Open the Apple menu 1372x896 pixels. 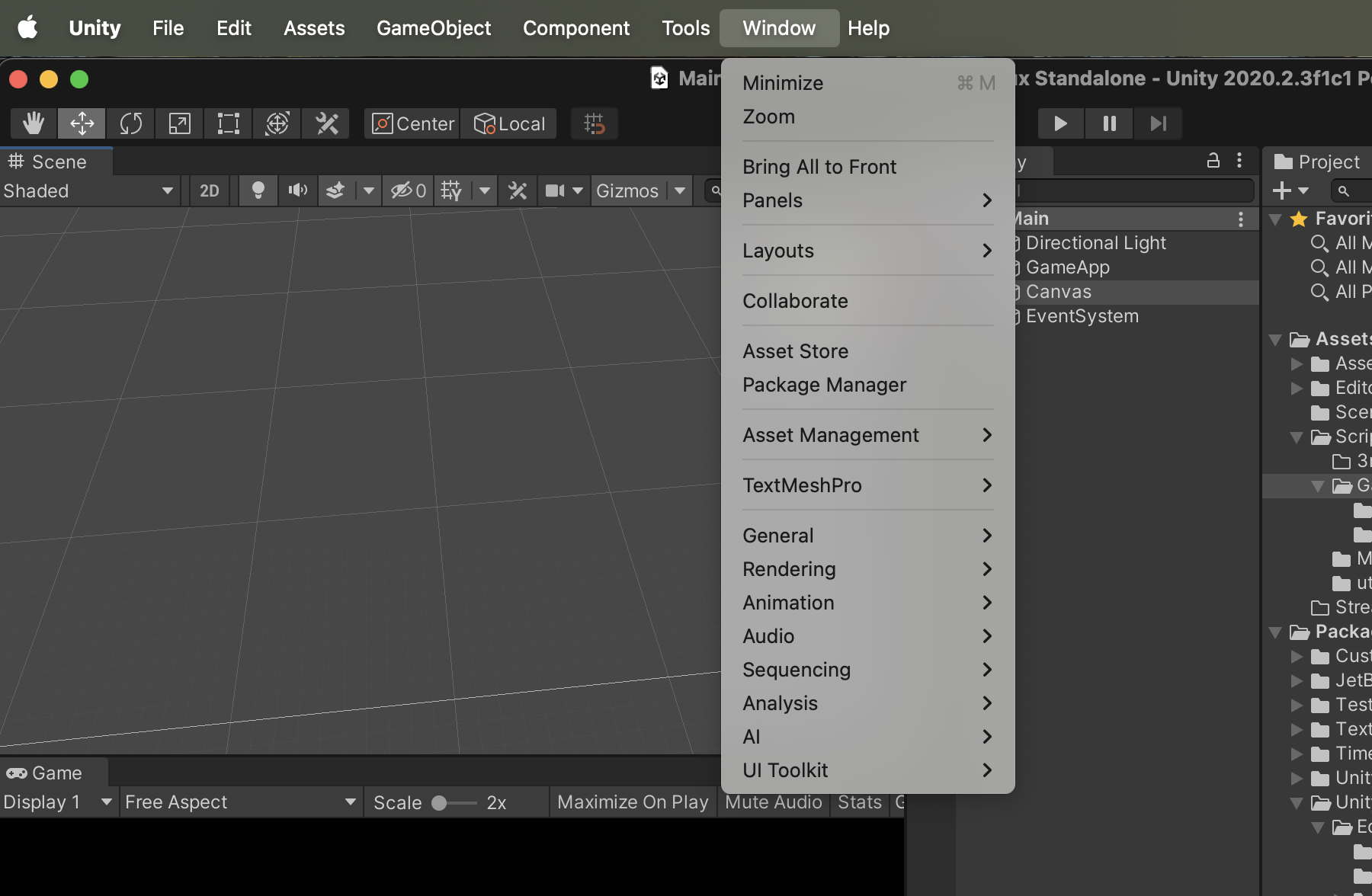tap(28, 28)
